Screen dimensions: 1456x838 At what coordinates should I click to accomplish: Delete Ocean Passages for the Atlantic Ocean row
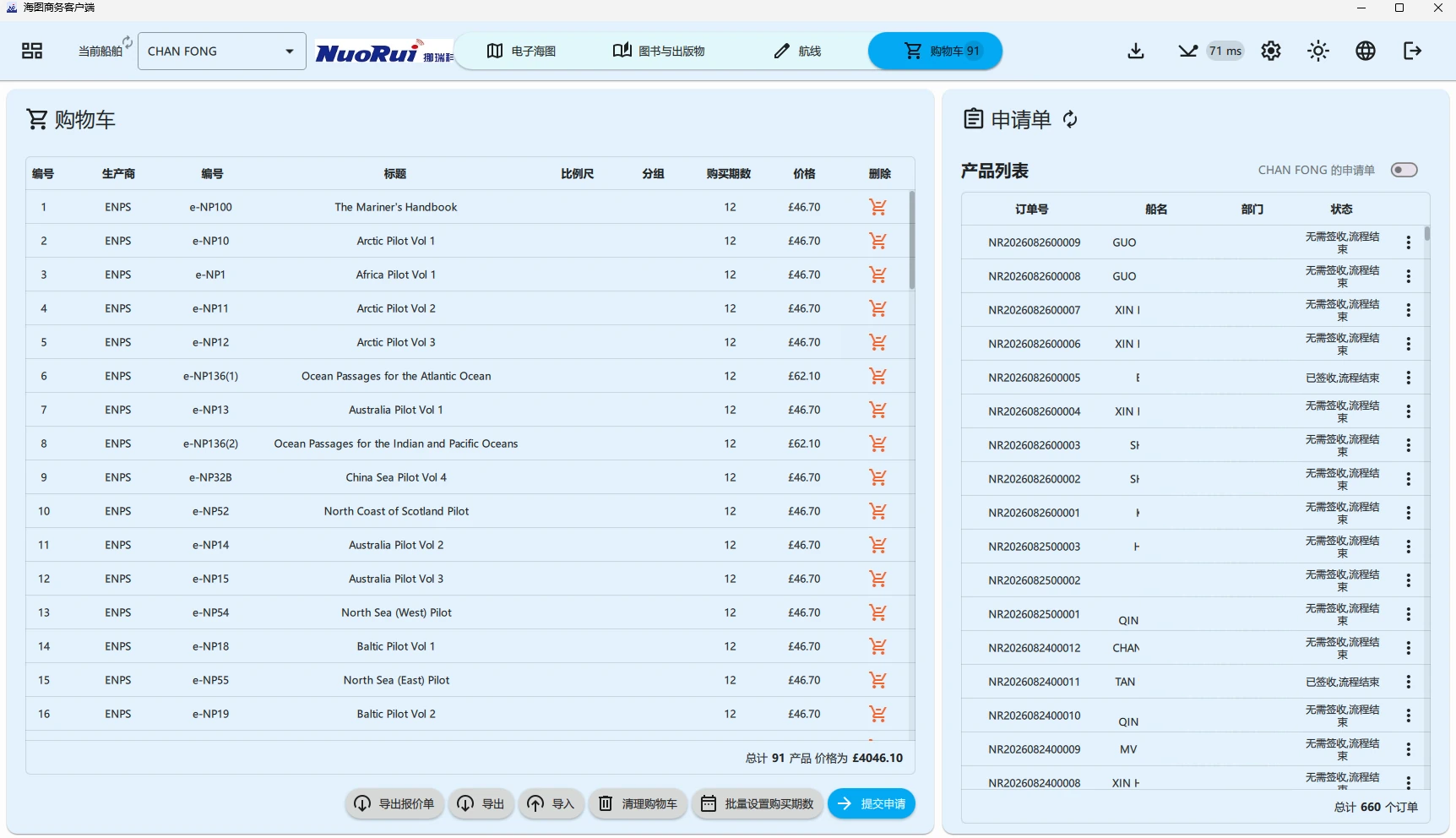(878, 376)
